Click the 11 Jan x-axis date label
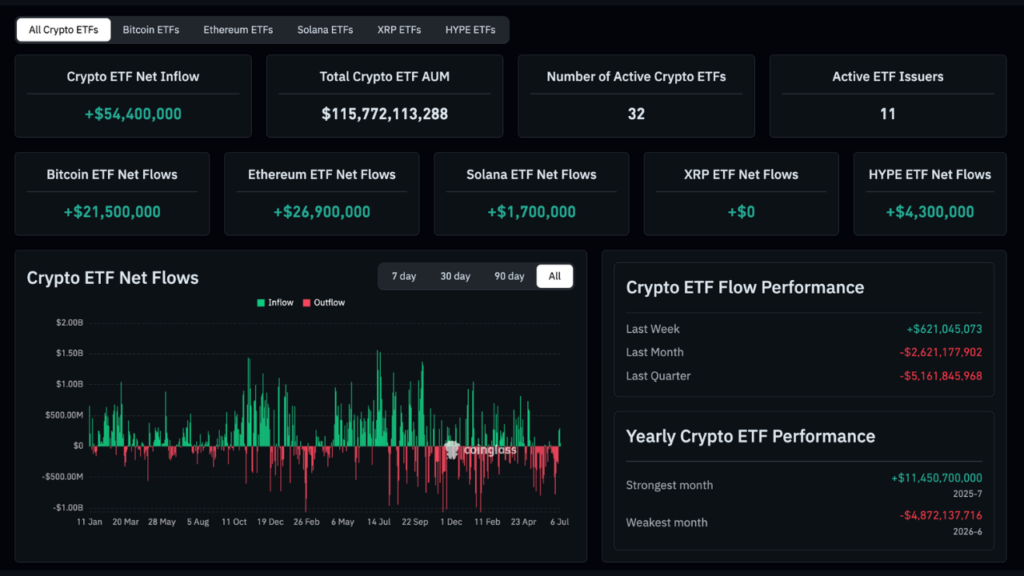 click(x=89, y=522)
